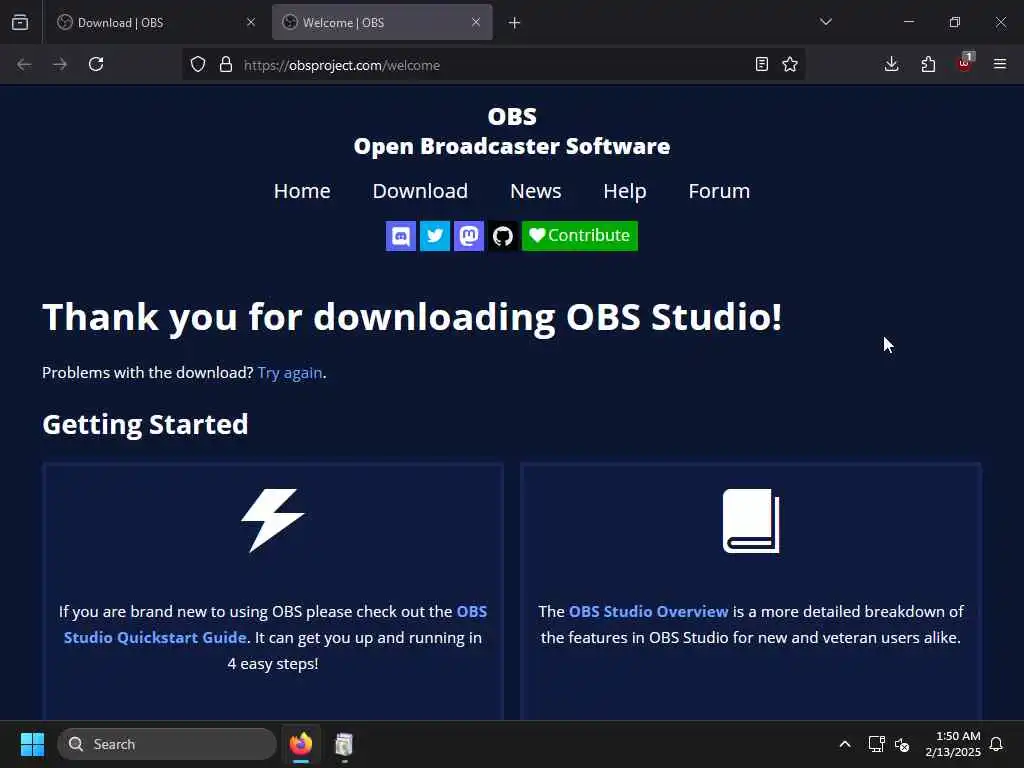The height and width of the screenshot is (768, 1024).
Task: Open the clock and date flyout
Action: click(953, 744)
